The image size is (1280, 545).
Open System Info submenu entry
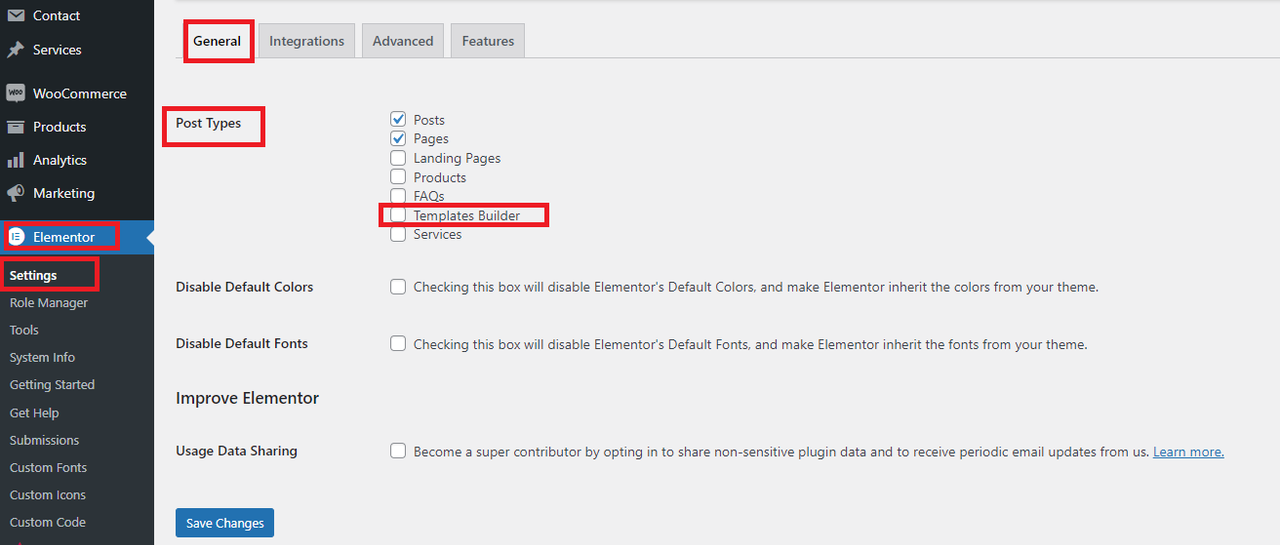click(42, 357)
